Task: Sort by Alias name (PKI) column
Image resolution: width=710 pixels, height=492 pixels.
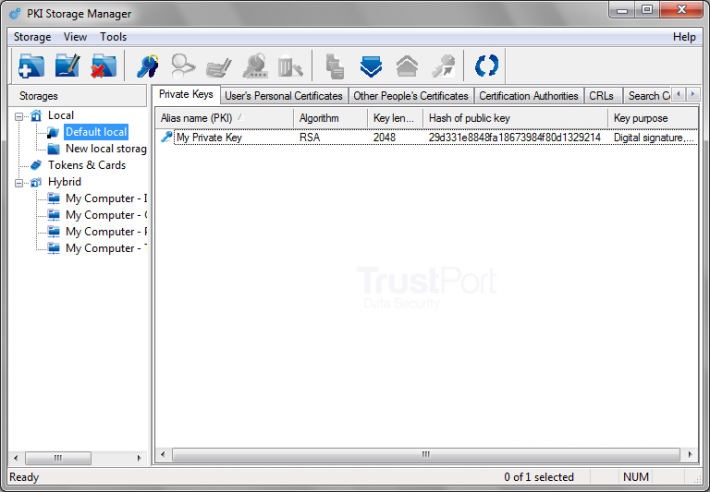Action: (x=225, y=118)
